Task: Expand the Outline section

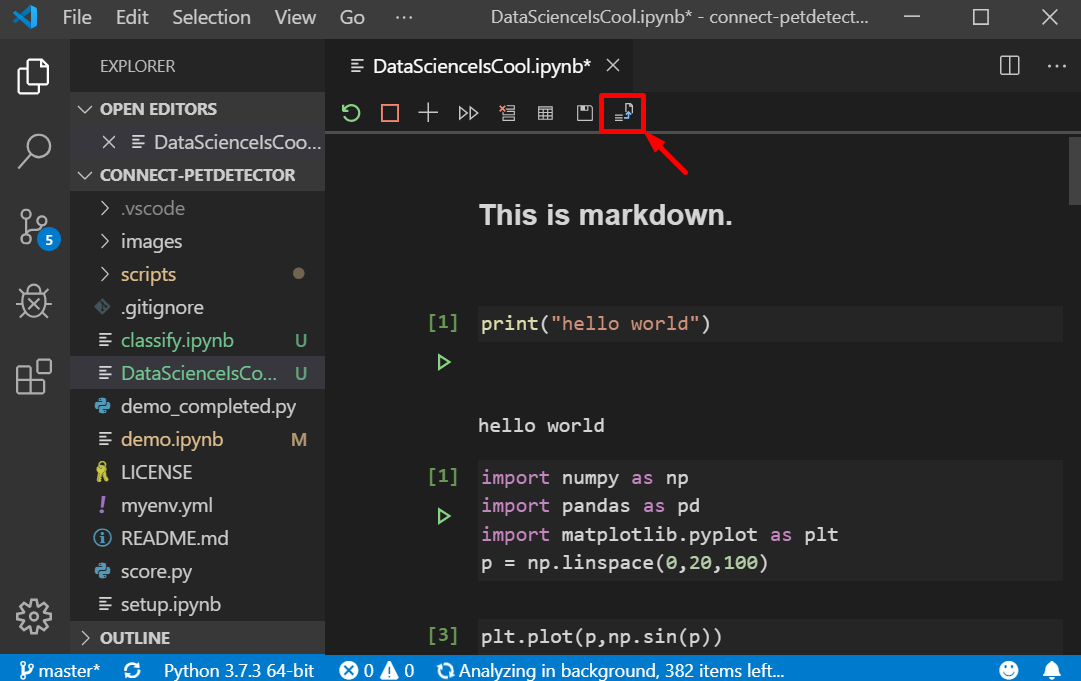Action: pos(197,638)
